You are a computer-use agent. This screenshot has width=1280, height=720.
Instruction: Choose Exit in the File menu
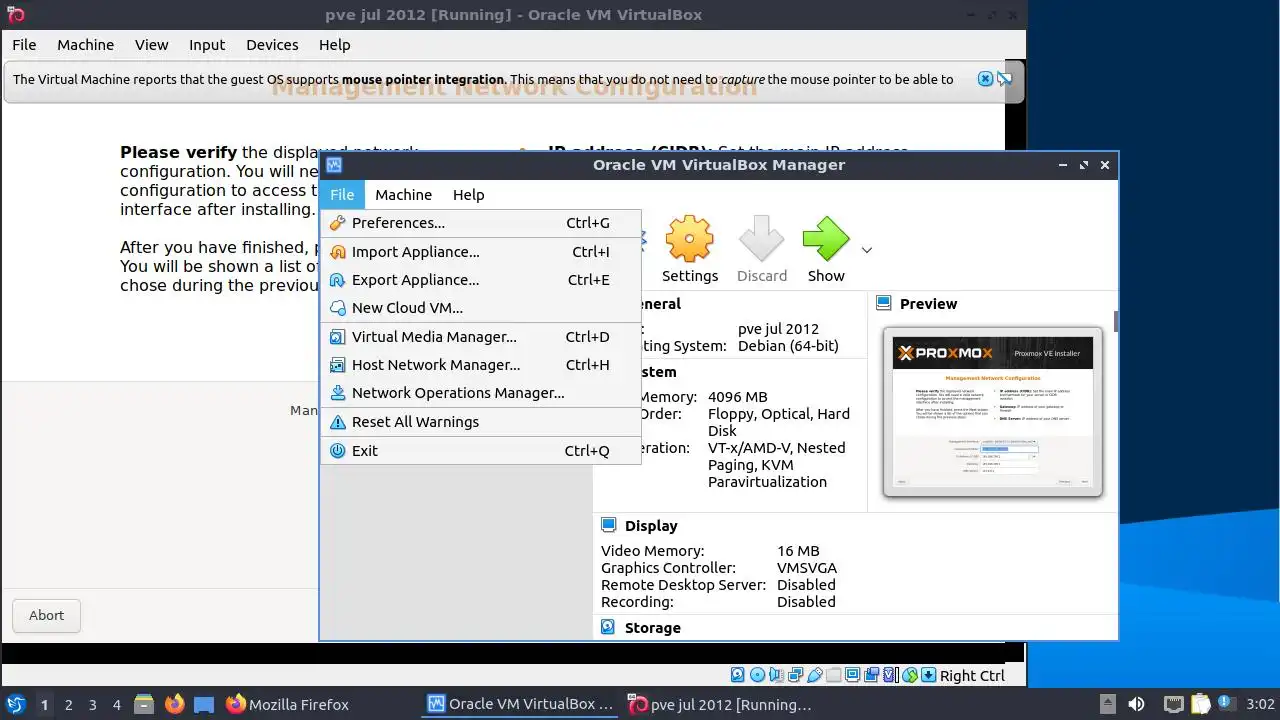click(480, 451)
